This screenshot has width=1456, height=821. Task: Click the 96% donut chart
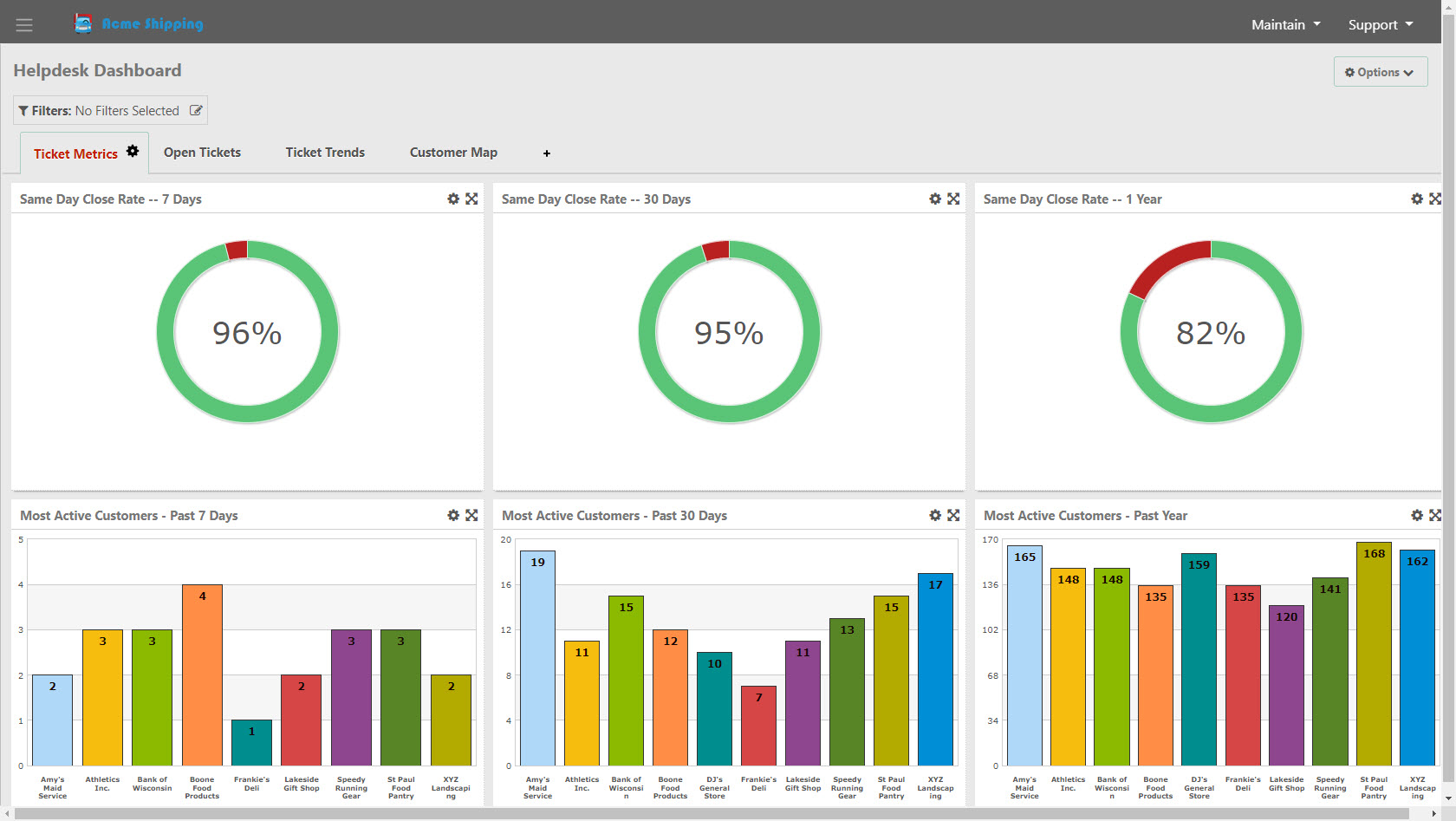(x=248, y=332)
